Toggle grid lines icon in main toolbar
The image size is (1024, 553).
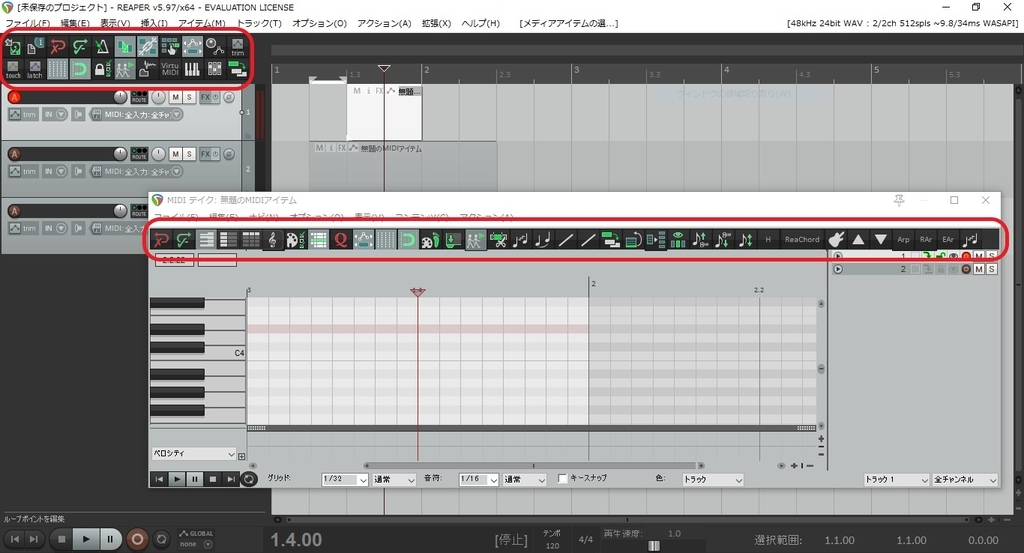coord(57,69)
